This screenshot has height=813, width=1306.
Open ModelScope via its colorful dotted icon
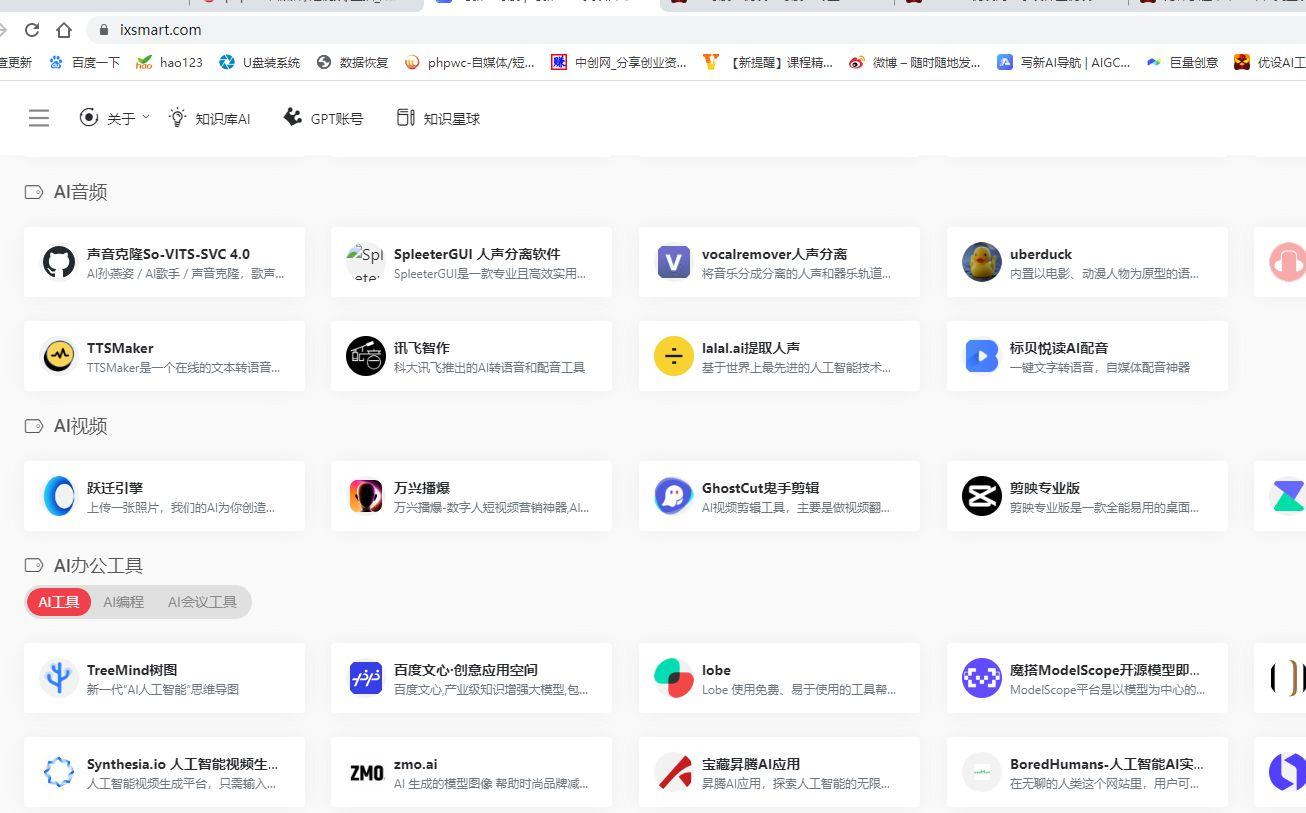coord(981,678)
